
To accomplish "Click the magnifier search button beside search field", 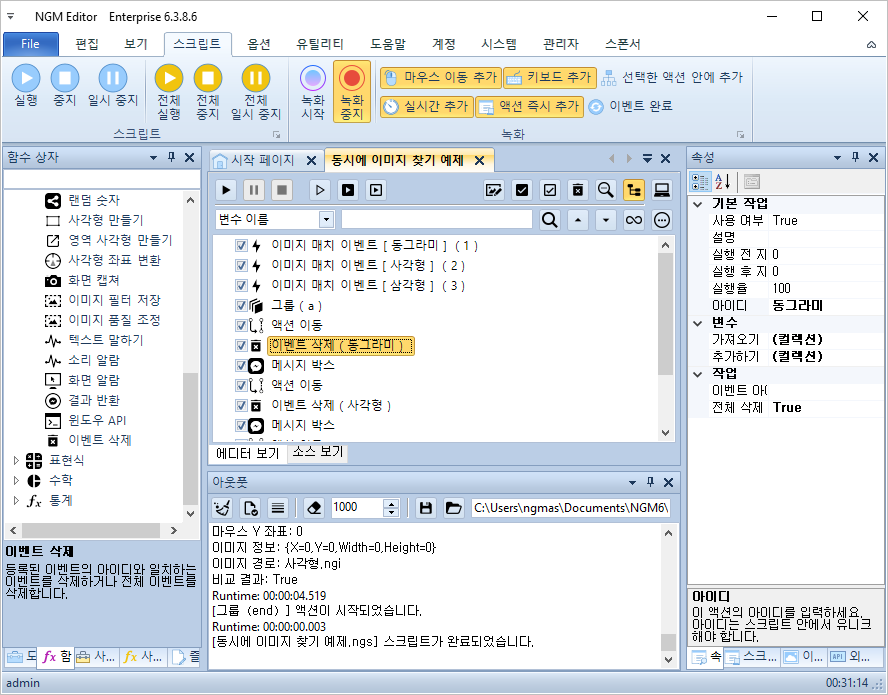I will click(549, 220).
